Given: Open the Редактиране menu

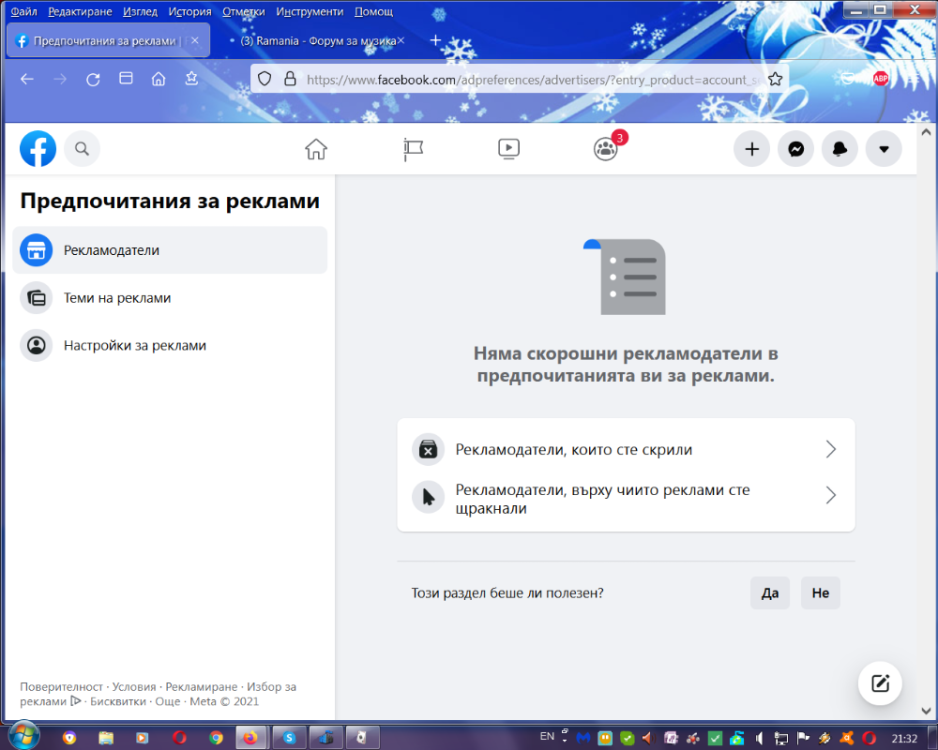Looking at the screenshot, I should [x=80, y=11].
